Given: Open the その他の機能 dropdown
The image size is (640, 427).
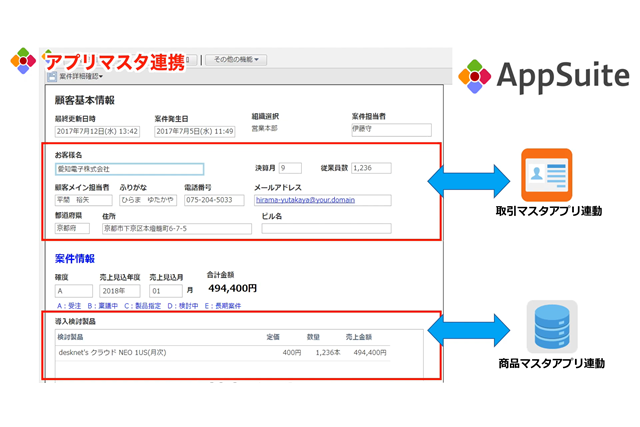Looking at the screenshot, I should pos(236,60).
